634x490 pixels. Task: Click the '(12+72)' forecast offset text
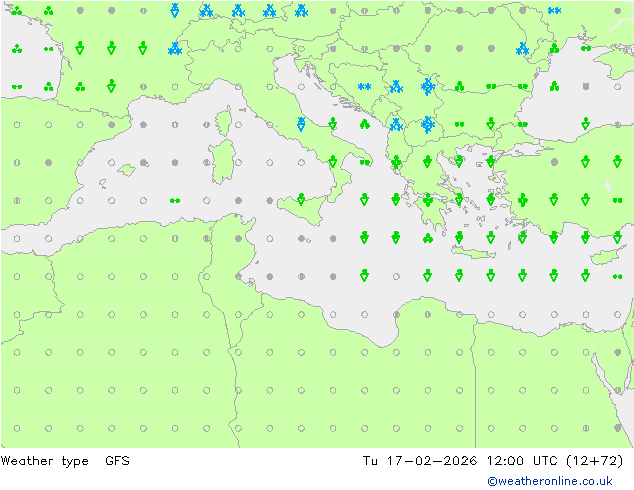tap(594, 460)
